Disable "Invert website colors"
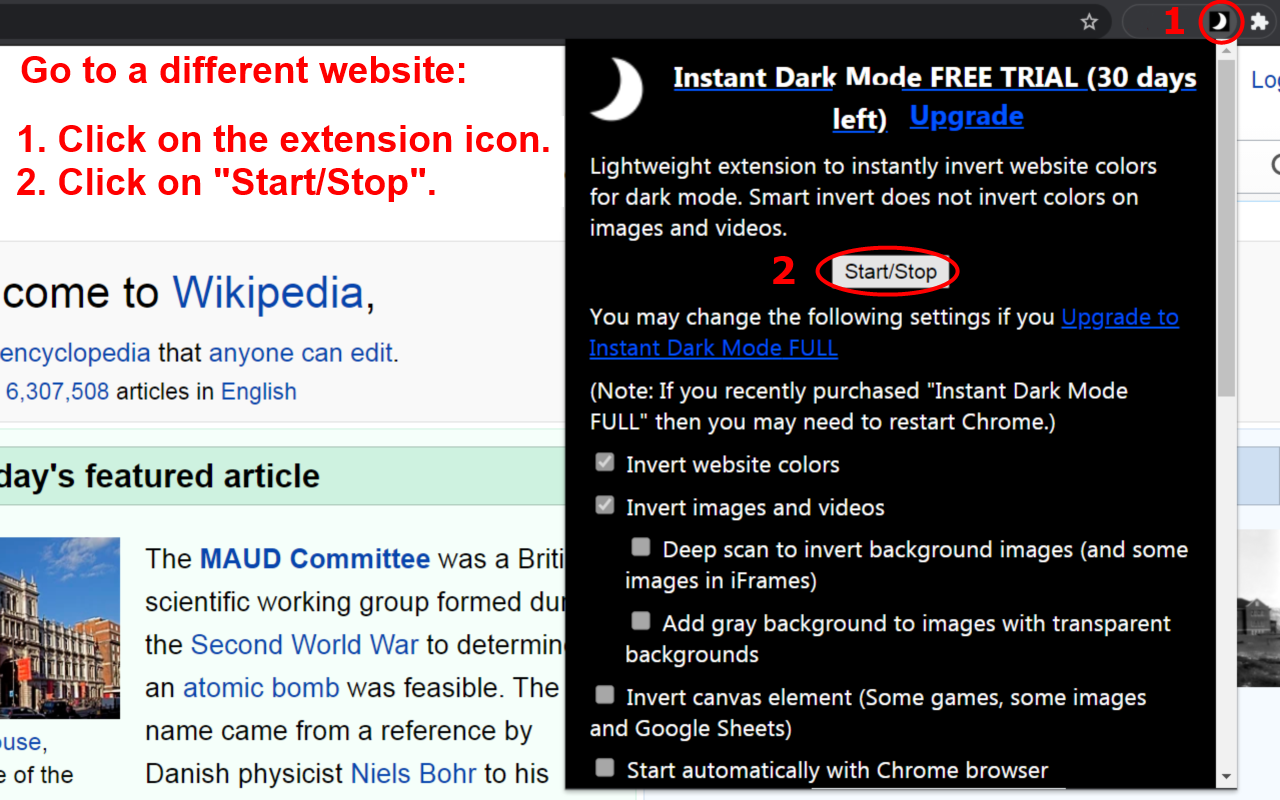This screenshot has height=800, width=1280. pos(605,461)
